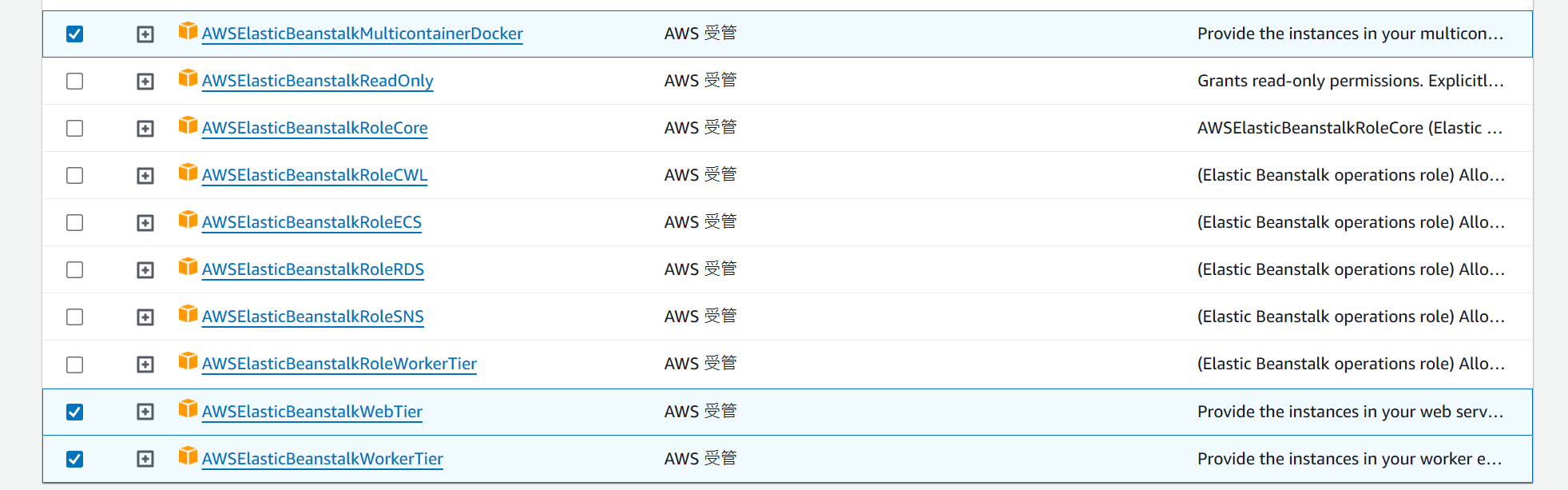Click the orange policy icon beside AWSElasticBeanstalkMulticontainerDocker
This screenshot has width=1568, height=490.
pos(188,31)
